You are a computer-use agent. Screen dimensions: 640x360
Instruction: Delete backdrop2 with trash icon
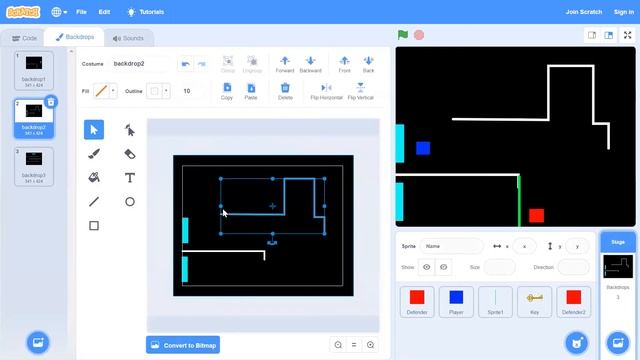click(x=51, y=102)
